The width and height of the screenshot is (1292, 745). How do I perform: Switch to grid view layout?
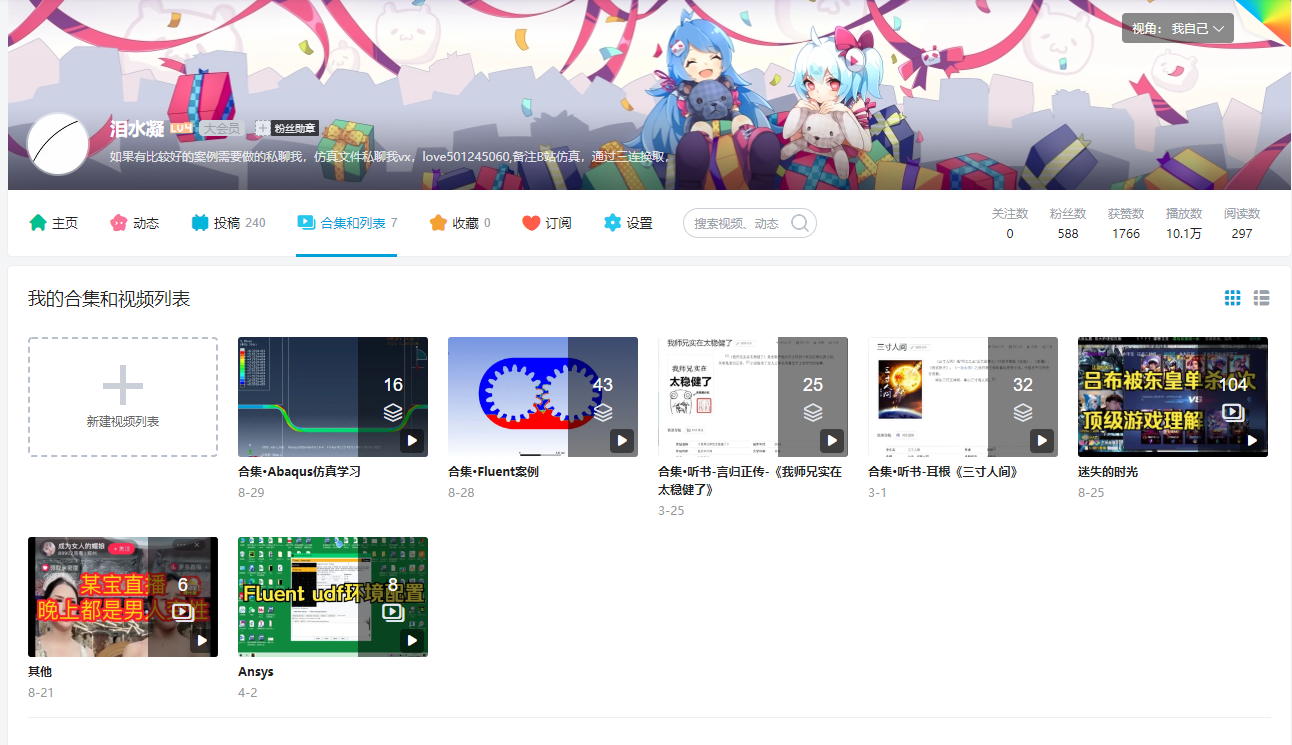point(1233,298)
